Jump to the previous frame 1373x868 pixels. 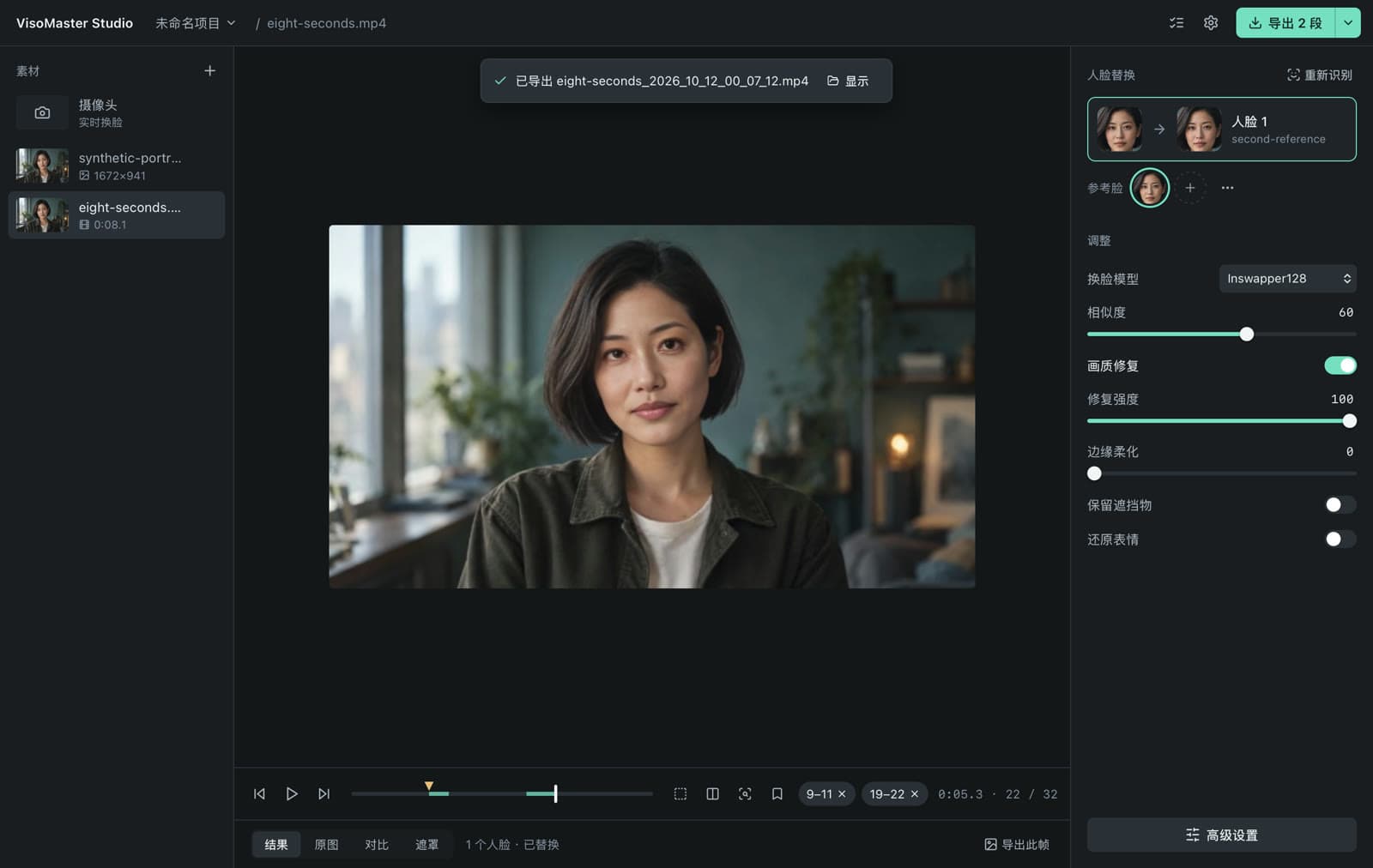(259, 794)
